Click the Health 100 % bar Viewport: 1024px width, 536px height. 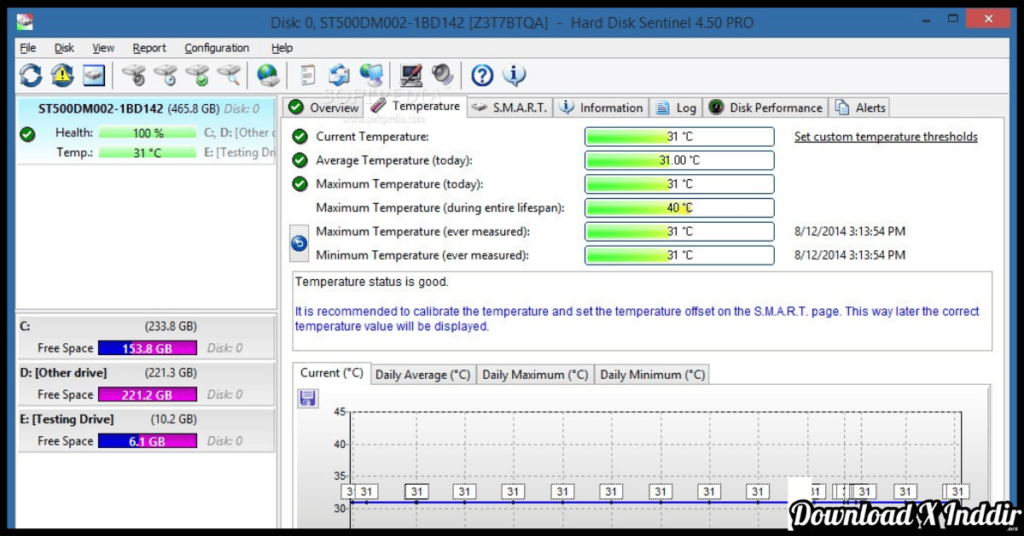147,133
